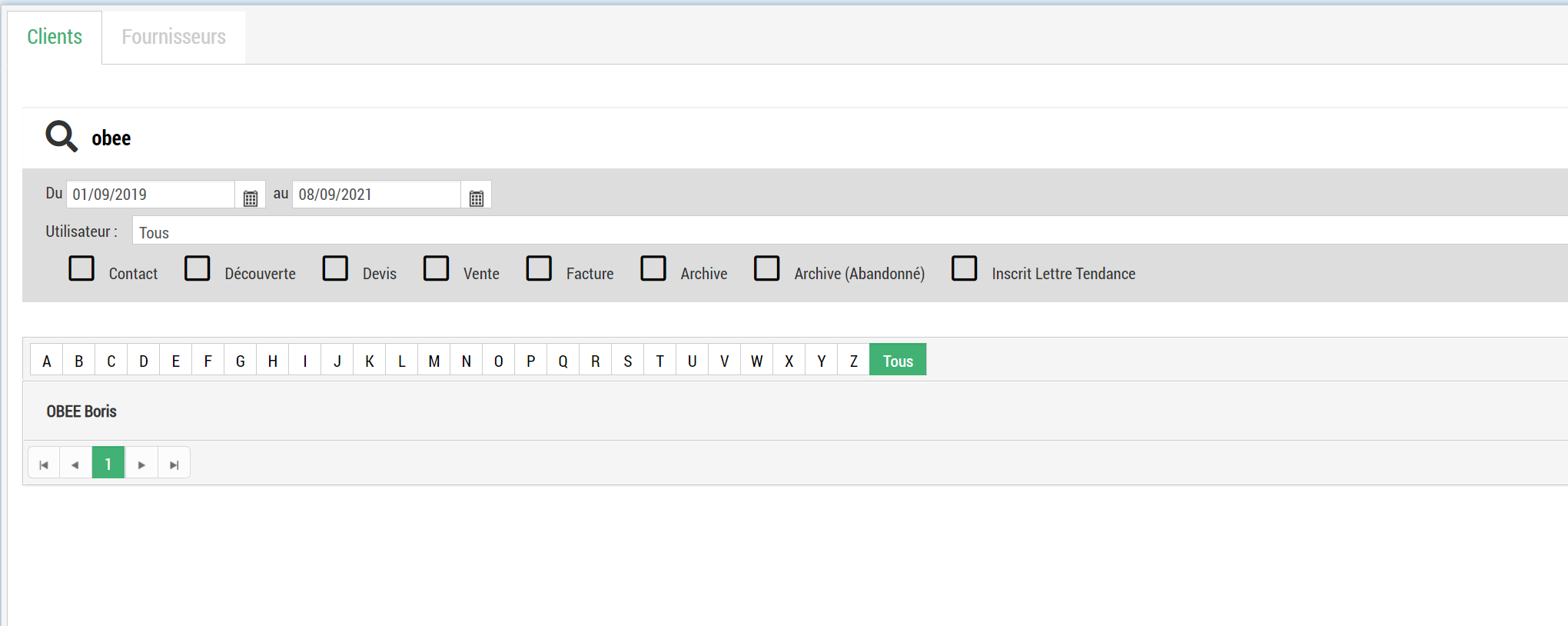
Task: Select page 1 in the pagination
Action: click(x=108, y=464)
